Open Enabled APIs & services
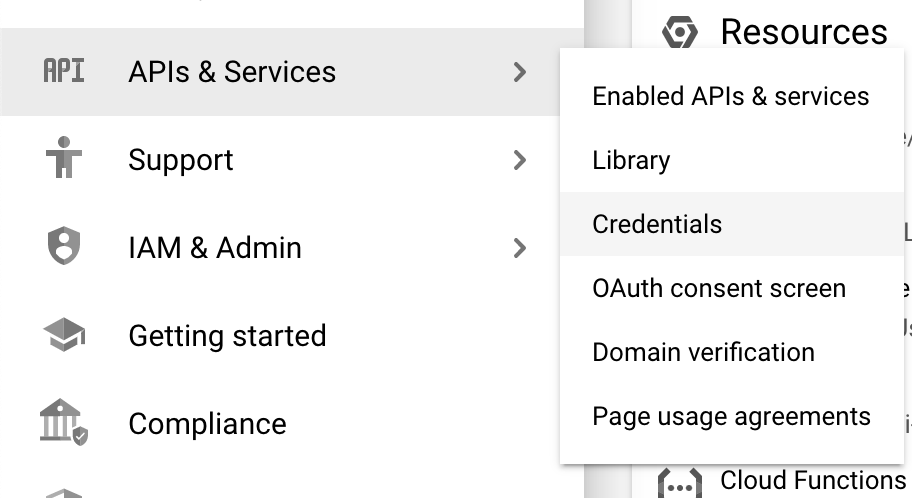912x498 pixels. (730, 96)
